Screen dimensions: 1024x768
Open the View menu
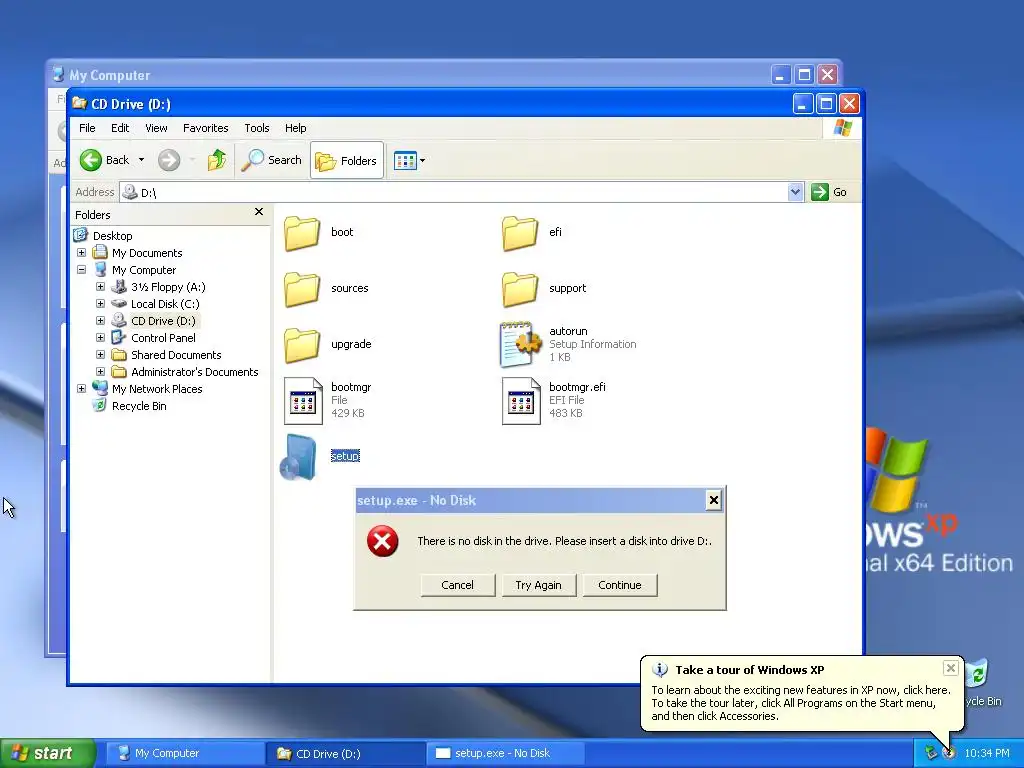[156, 128]
